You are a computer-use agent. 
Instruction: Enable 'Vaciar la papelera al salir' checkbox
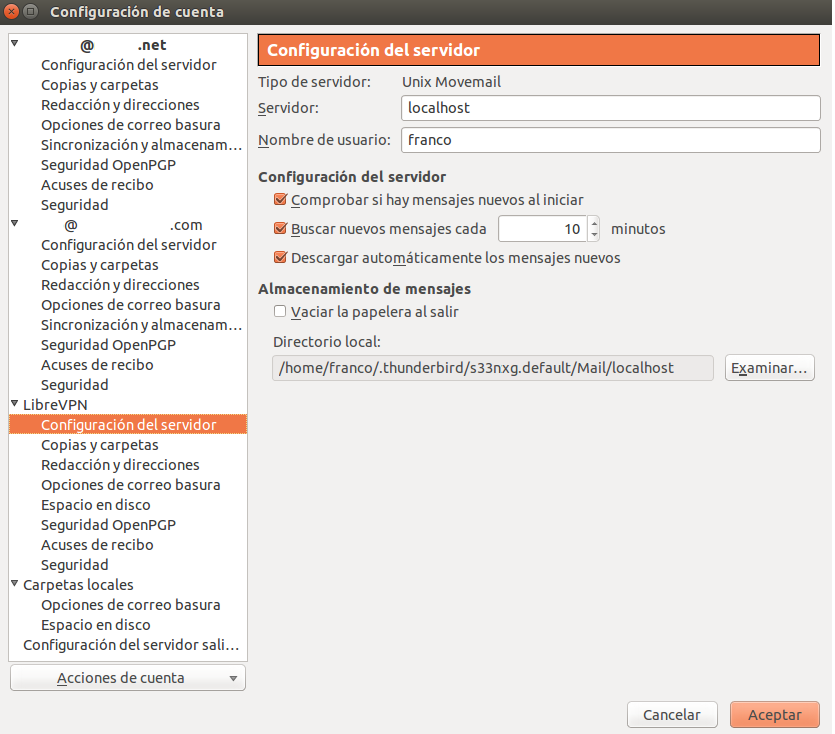tap(280, 312)
